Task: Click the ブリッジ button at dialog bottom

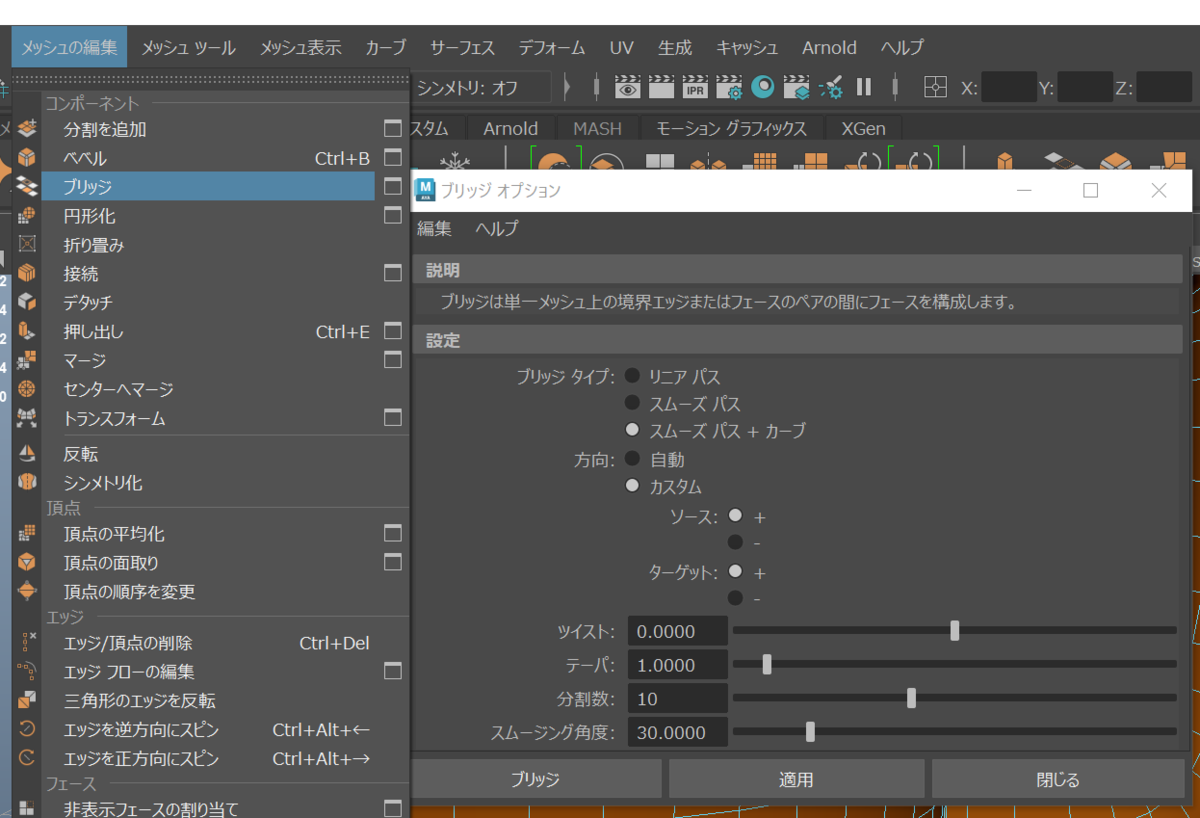Action: (x=536, y=779)
